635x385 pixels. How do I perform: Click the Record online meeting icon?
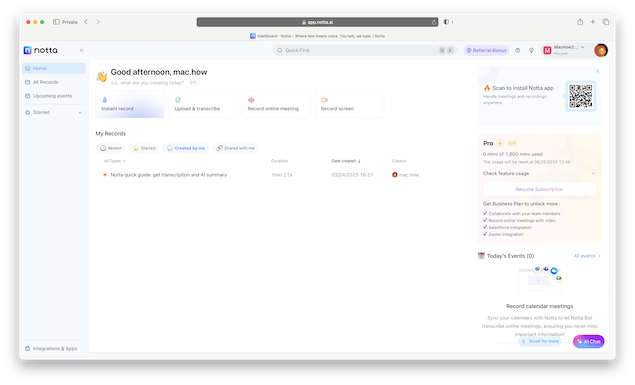pyautogui.click(x=251, y=100)
